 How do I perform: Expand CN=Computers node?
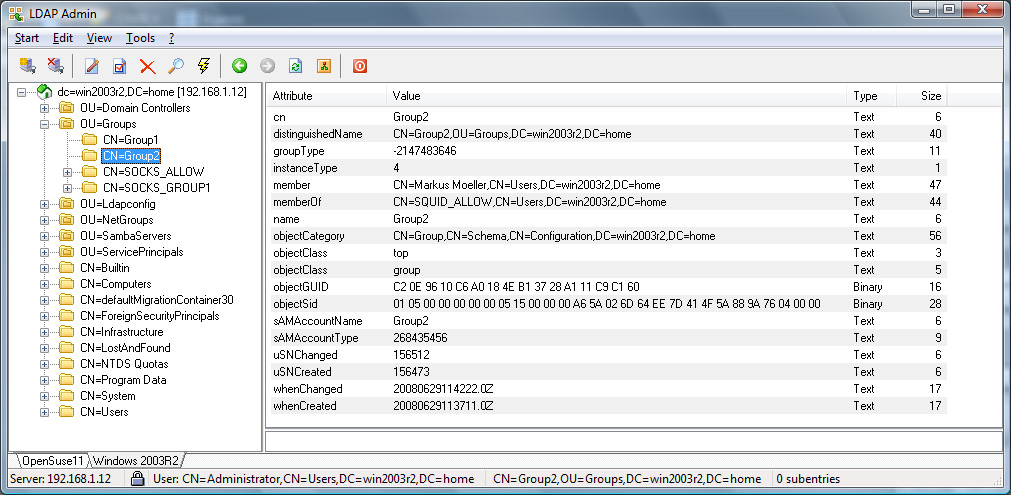click(44, 284)
